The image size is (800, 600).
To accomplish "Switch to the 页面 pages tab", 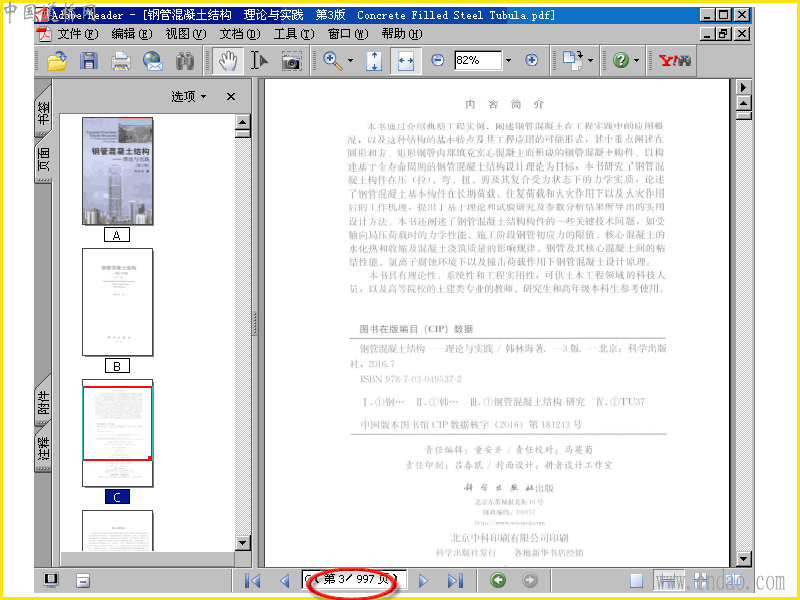I will click(x=44, y=160).
